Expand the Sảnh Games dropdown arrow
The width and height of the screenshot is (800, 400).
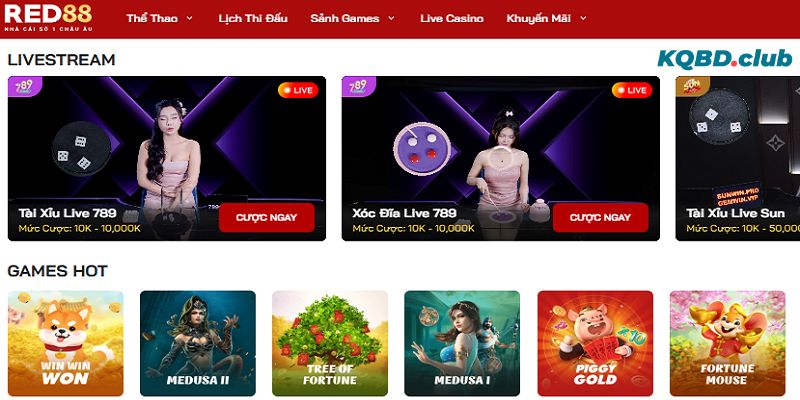391,18
